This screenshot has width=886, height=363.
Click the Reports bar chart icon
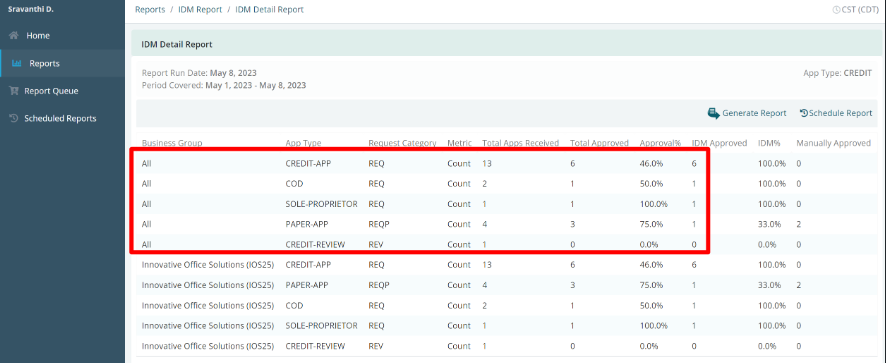tap(17, 63)
